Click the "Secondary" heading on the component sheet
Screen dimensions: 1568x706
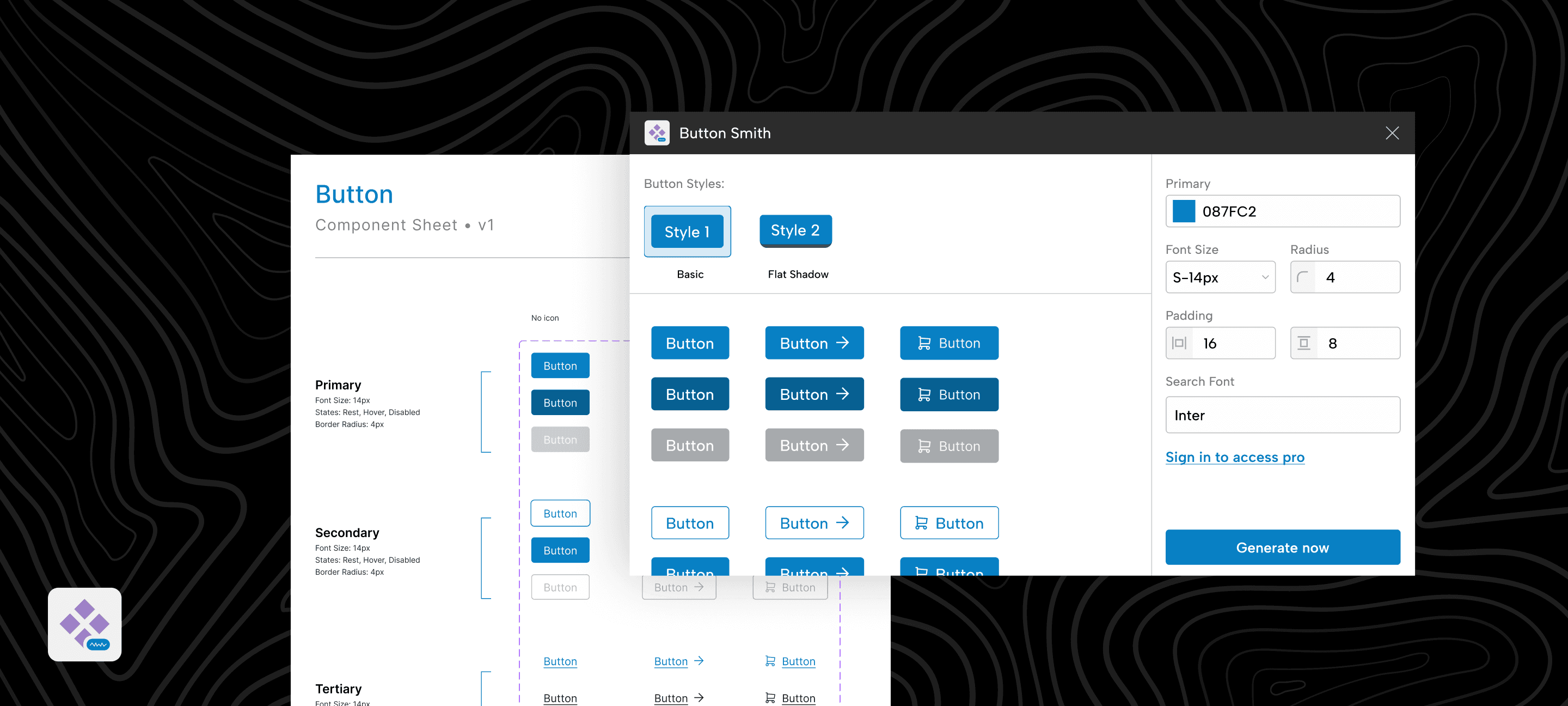point(347,532)
